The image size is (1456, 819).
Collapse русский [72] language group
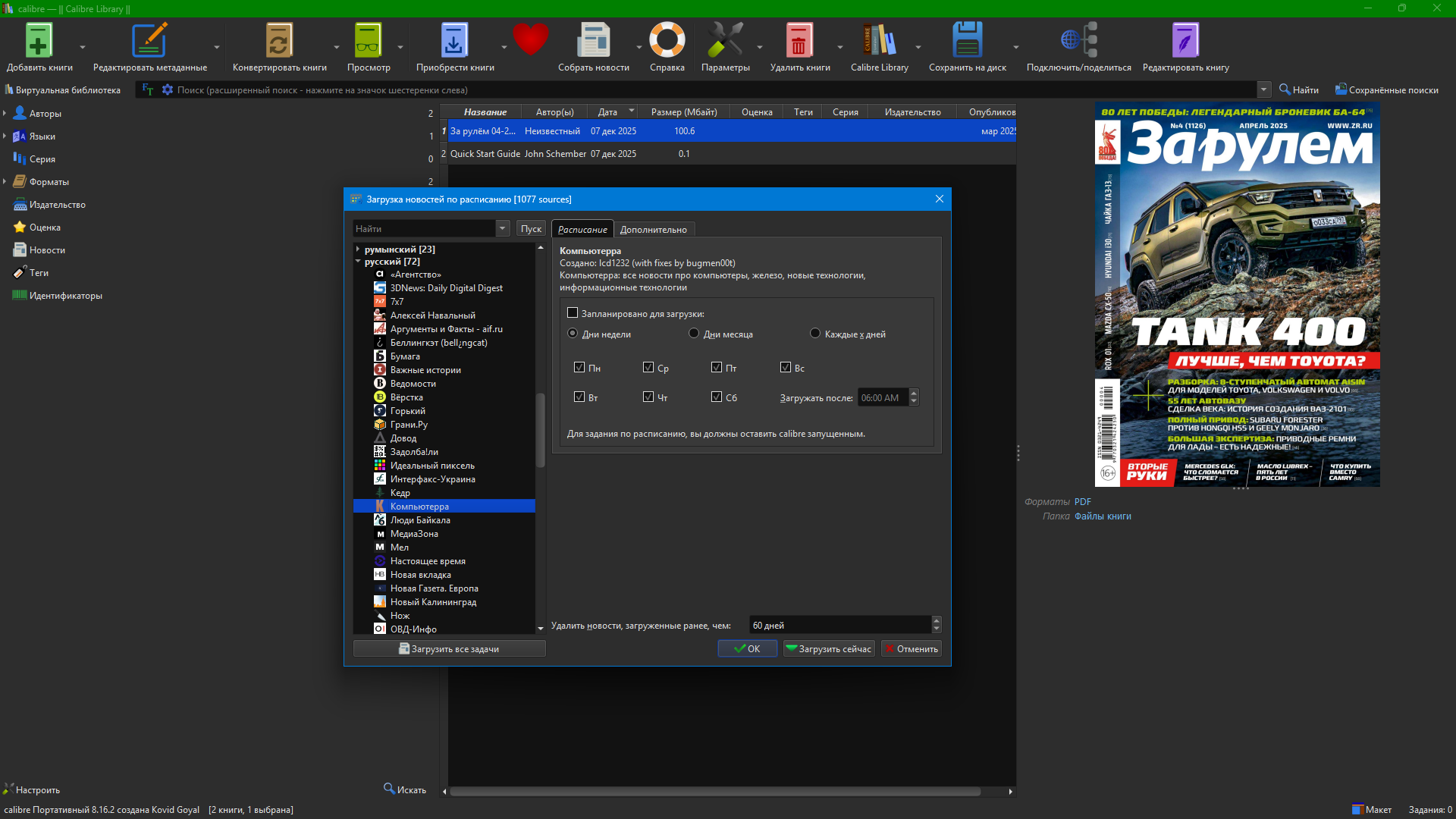(358, 262)
